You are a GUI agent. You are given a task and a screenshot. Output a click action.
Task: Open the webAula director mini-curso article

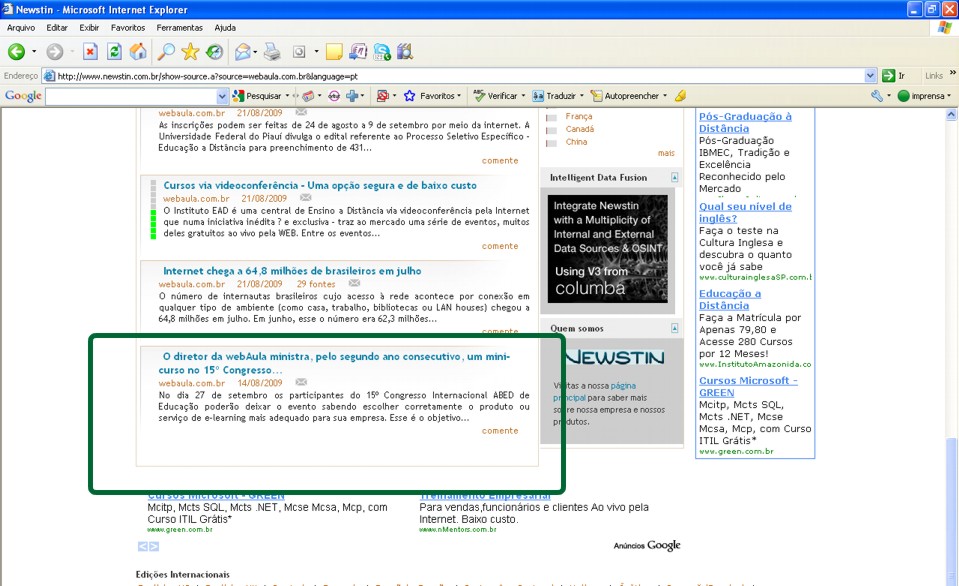(x=334, y=363)
